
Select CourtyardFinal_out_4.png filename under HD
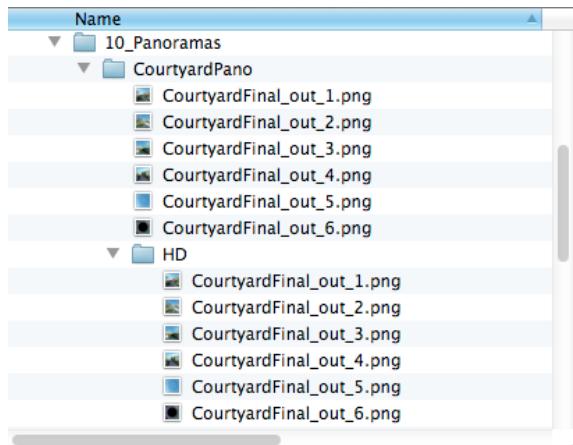pos(296,361)
